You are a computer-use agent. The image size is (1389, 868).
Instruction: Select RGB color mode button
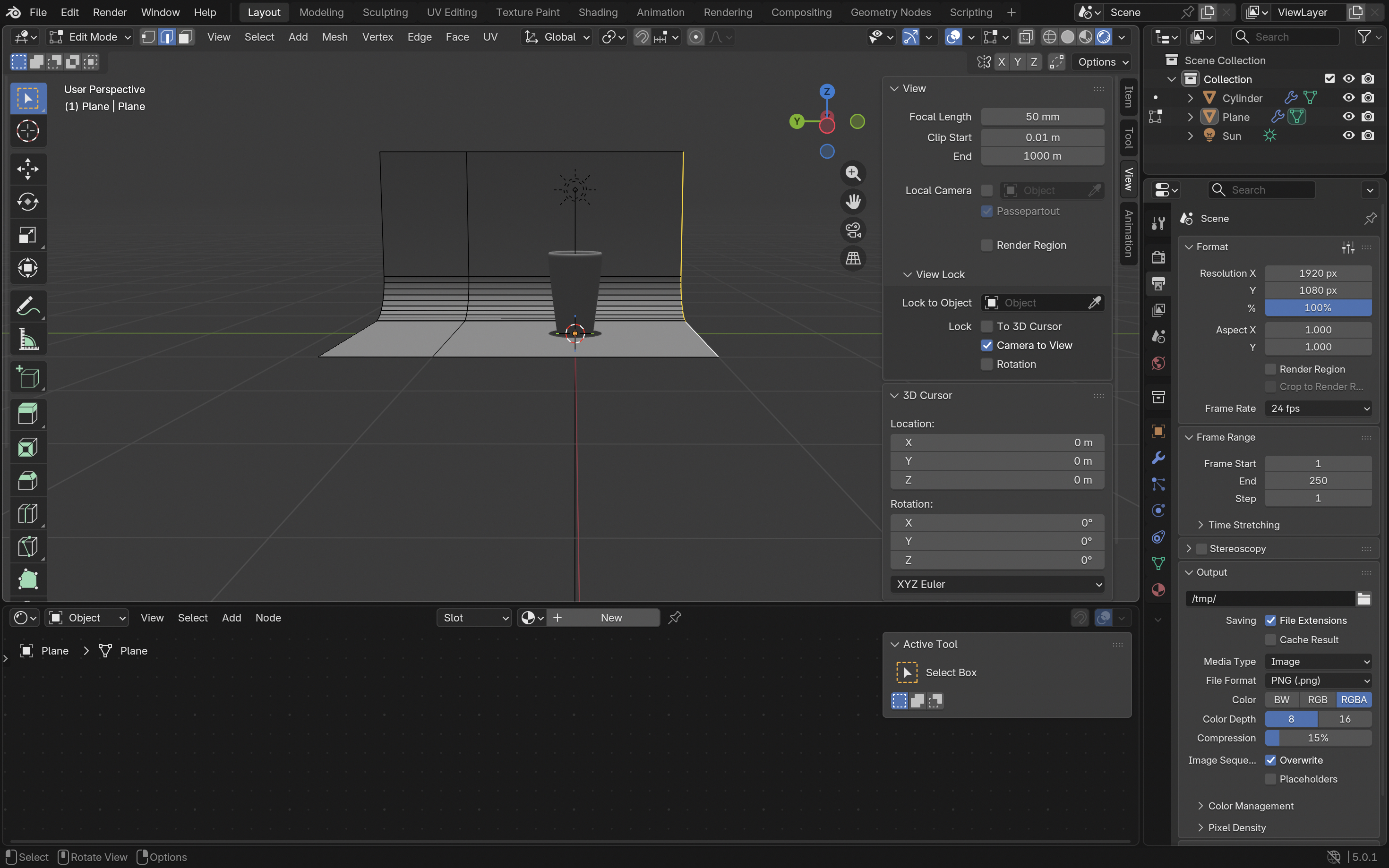click(x=1317, y=700)
